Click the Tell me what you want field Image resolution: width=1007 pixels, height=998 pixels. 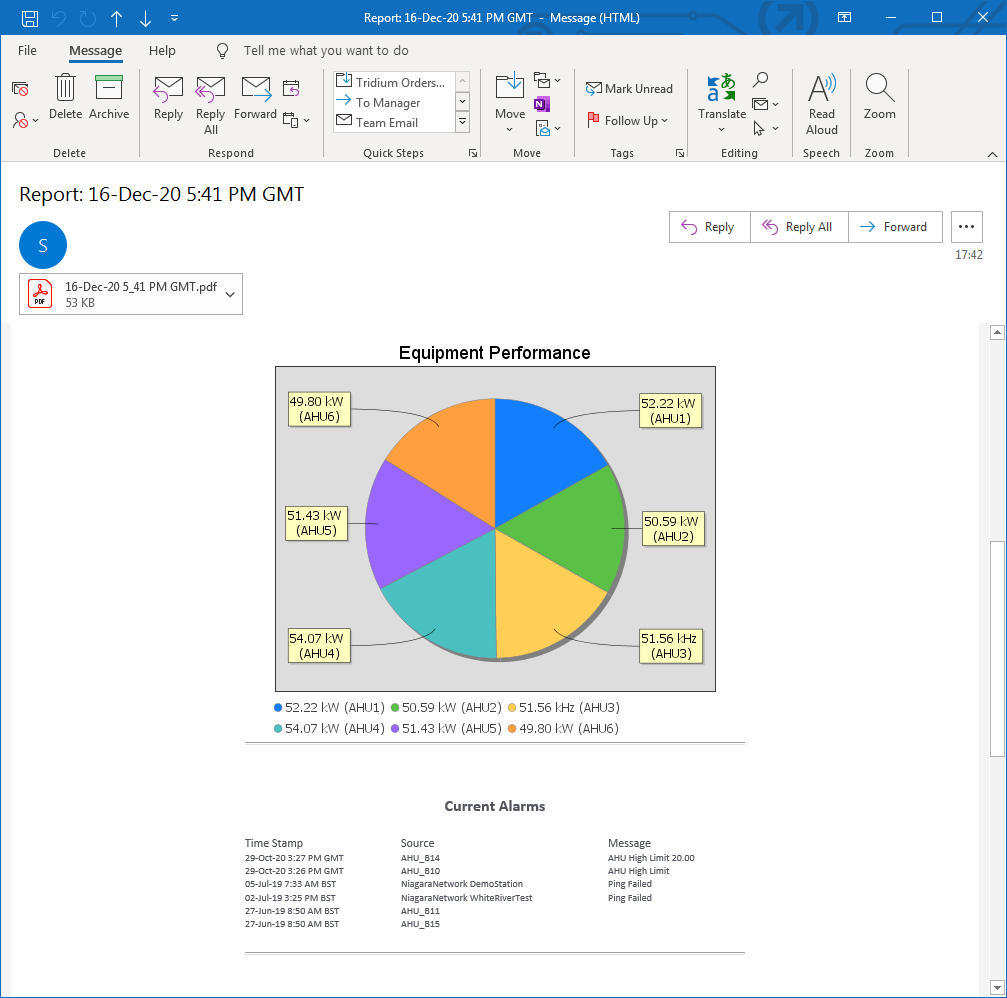[x=325, y=51]
